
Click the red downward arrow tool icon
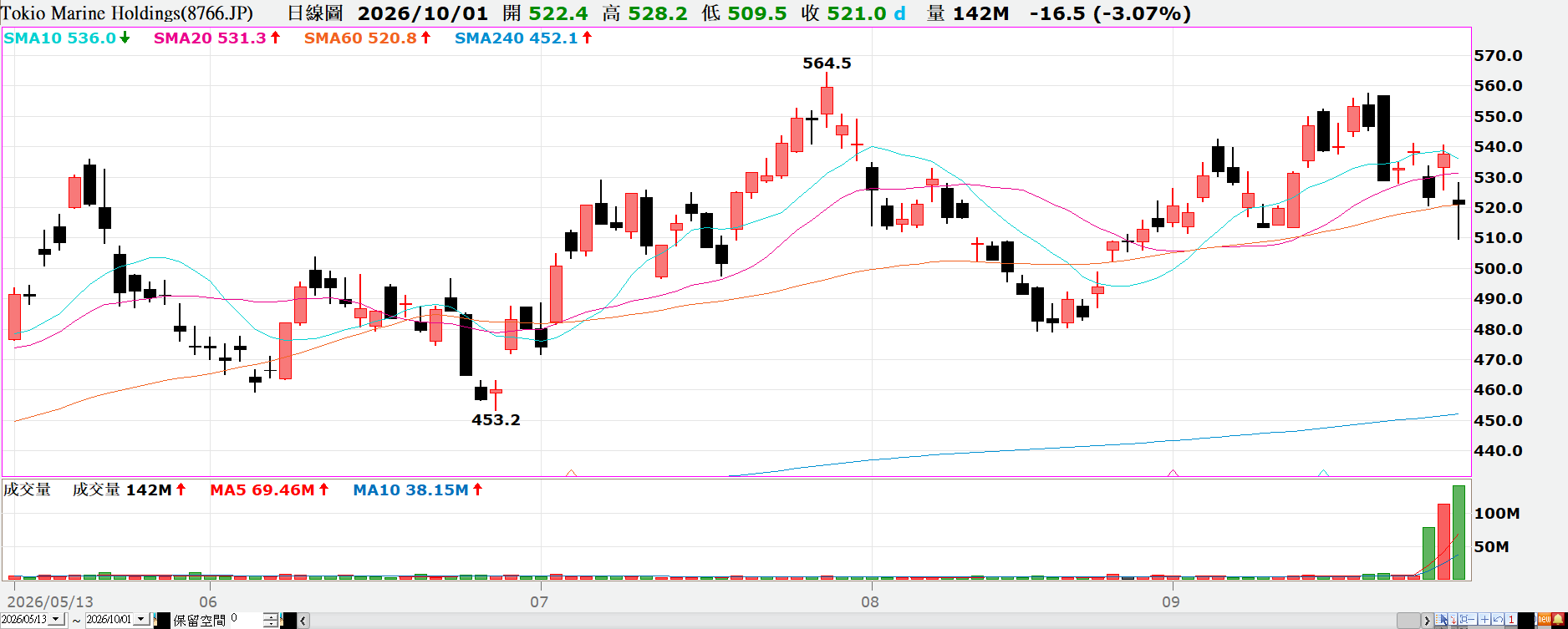point(1453,619)
